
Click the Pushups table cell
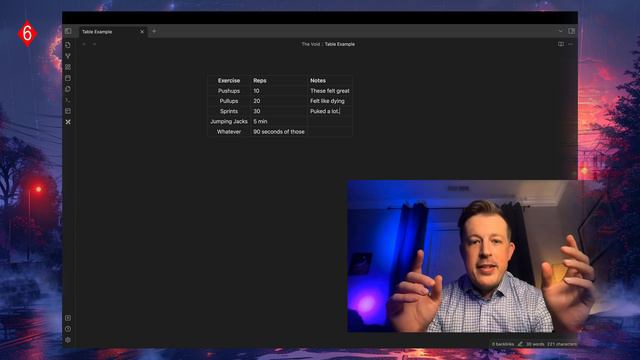click(229, 91)
